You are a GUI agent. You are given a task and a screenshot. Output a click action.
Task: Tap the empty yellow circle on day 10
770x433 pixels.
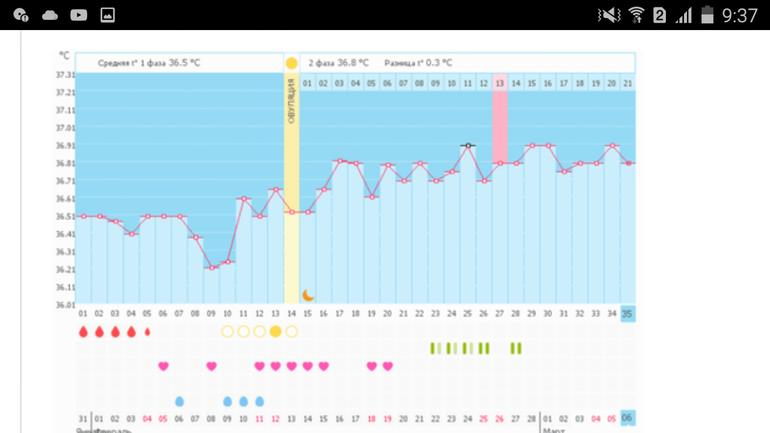click(x=227, y=331)
